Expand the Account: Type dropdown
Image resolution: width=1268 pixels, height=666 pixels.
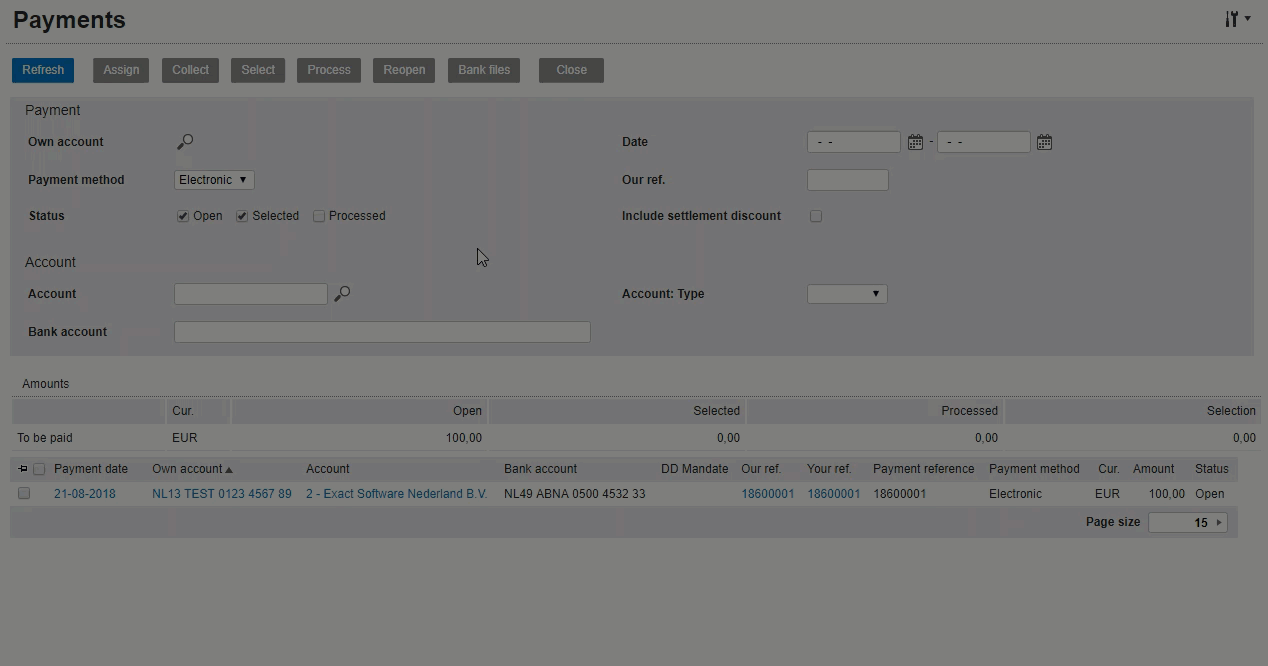pyautogui.click(x=846, y=294)
